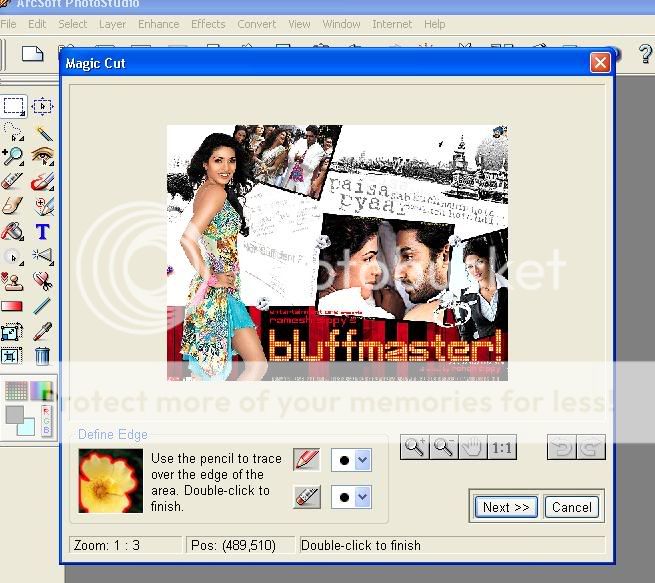
Task: Click the foreground color swatch in toolbox
Action: click(x=16, y=415)
